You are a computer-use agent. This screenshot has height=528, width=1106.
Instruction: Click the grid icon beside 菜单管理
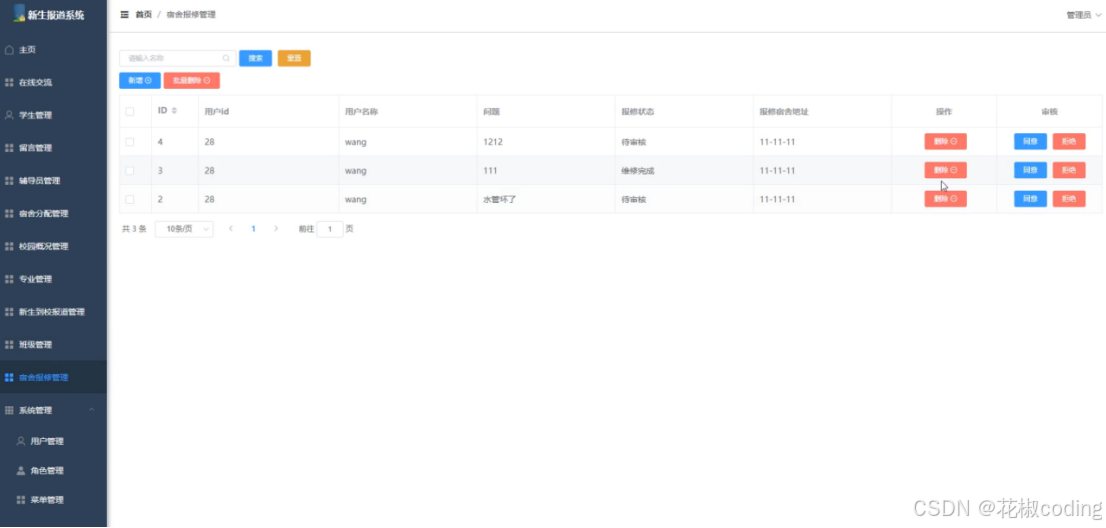(x=20, y=500)
